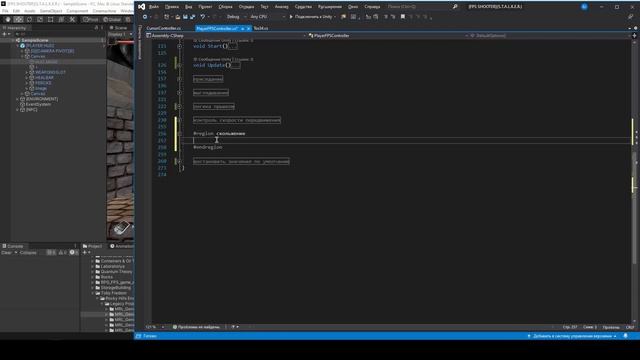Select the Rotate tool in Unity toolbar

point(29,19)
